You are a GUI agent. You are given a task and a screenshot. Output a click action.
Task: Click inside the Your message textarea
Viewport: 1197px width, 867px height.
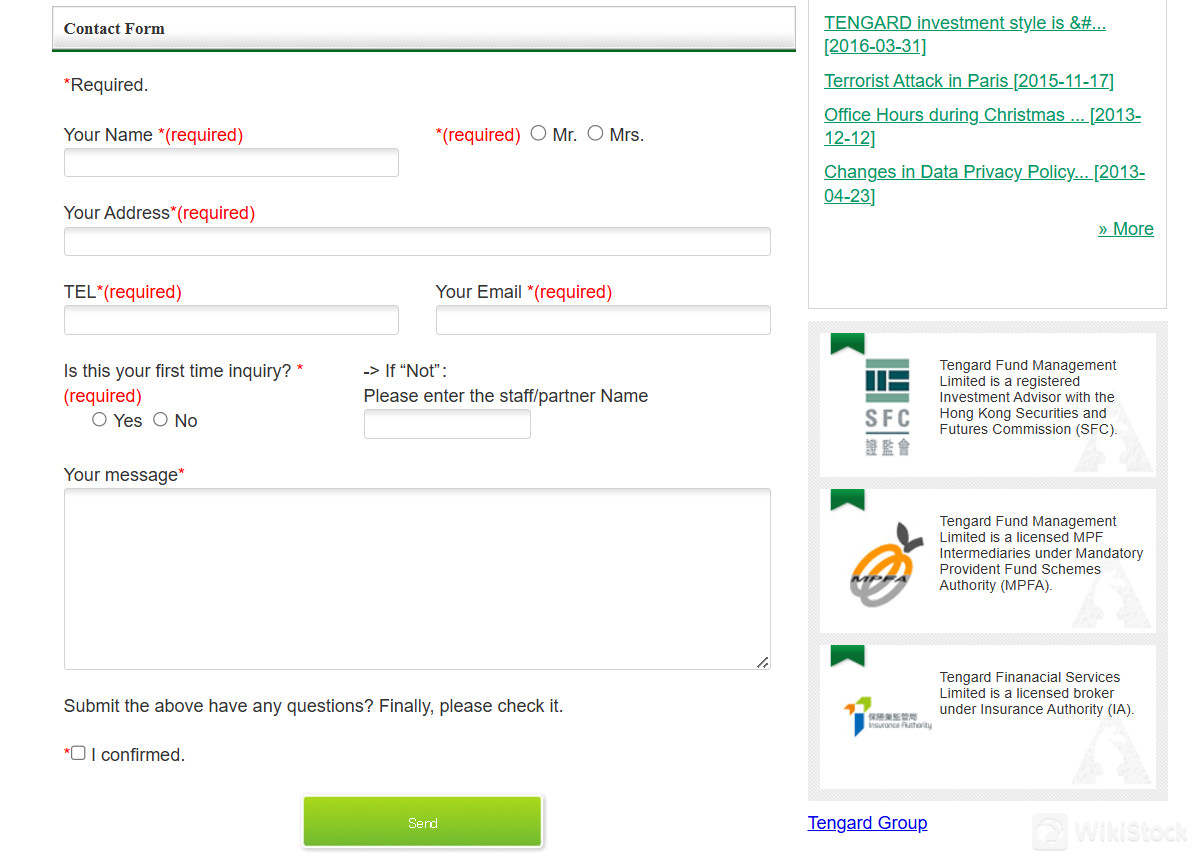(x=416, y=578)
